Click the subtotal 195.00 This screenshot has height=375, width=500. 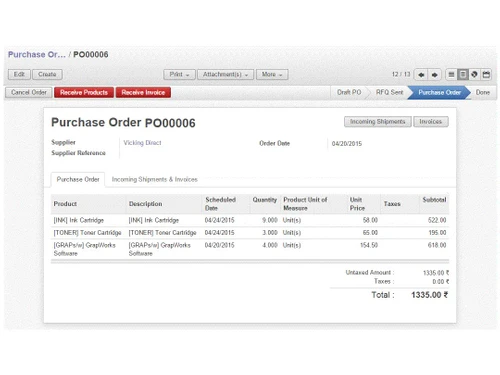tap(437, 233)
